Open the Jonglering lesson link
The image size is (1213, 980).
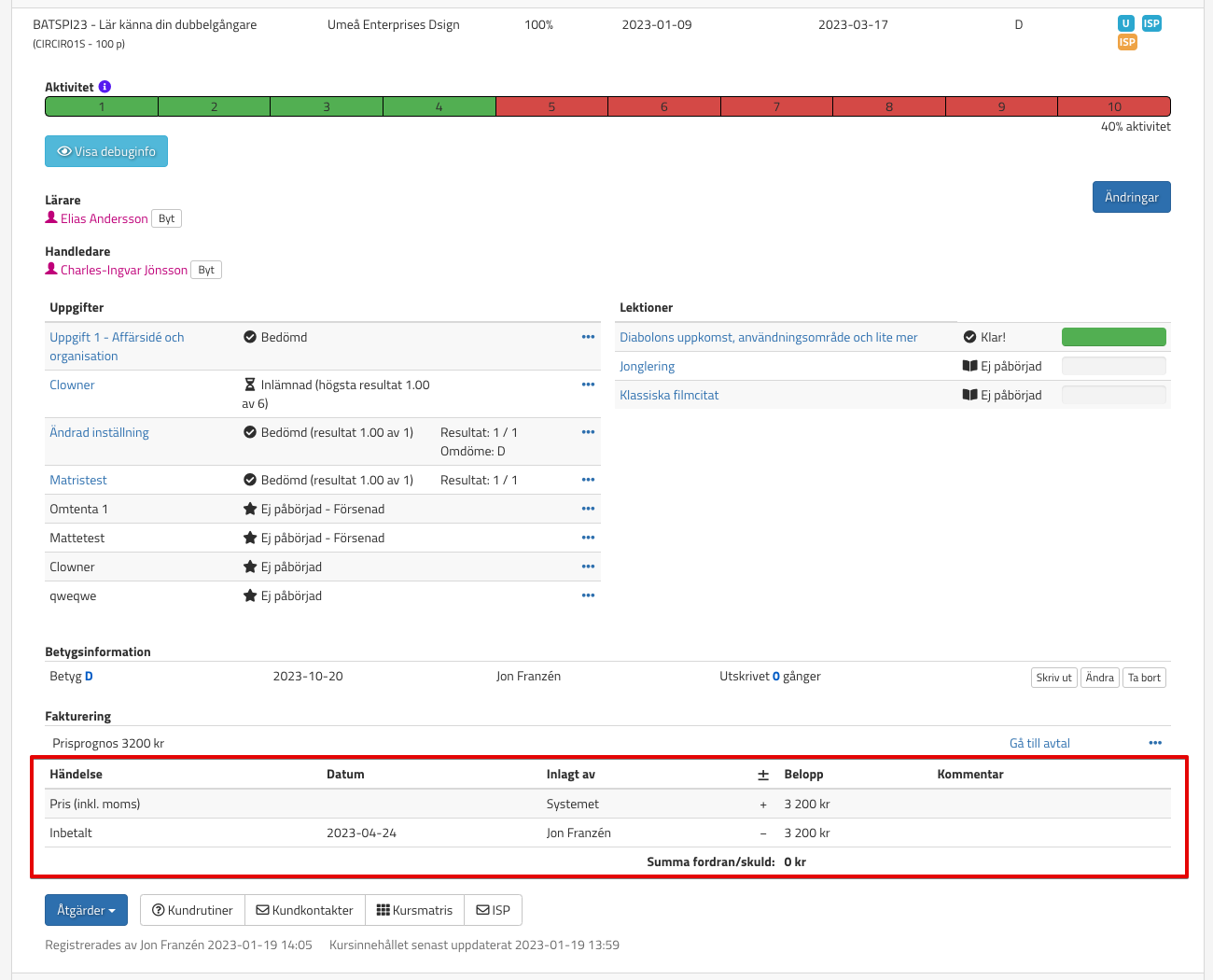pyautogui.click(x=647, y=366)
